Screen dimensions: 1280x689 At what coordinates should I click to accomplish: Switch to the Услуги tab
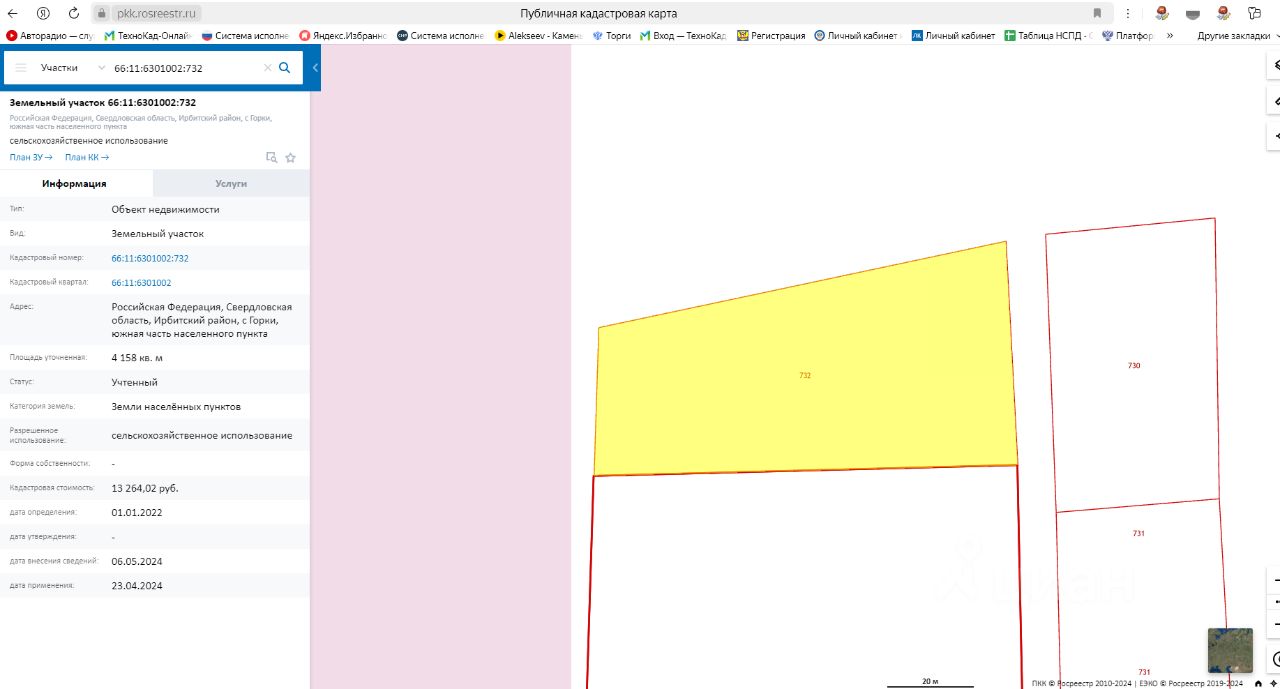(x=231, y=184)
